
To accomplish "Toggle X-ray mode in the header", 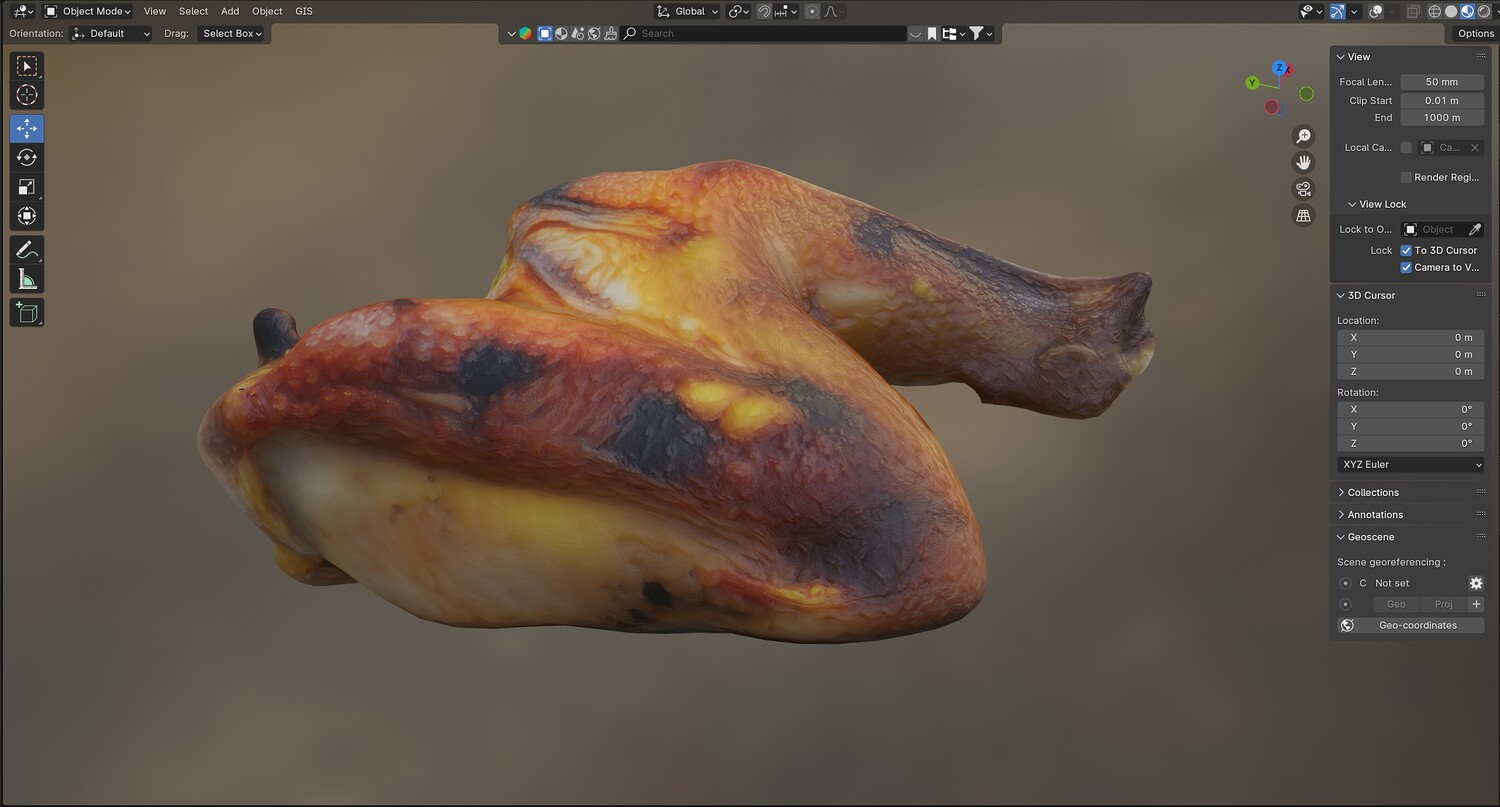I will point(1413,11).
